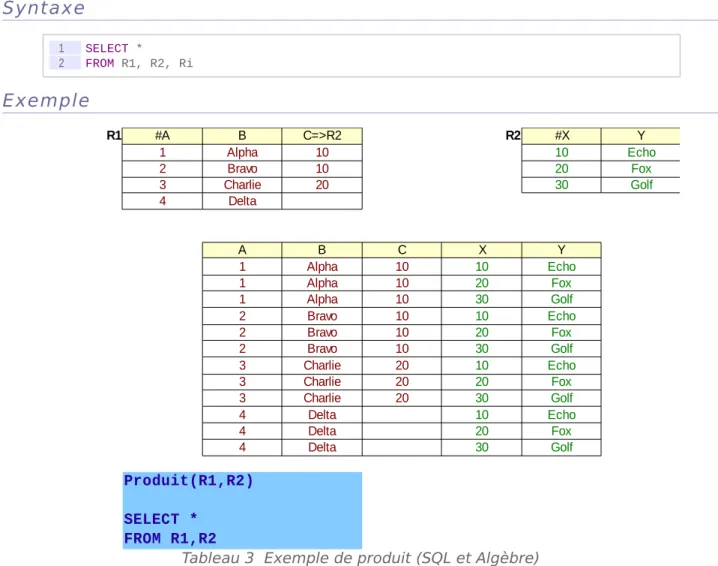Select the #A header of table R1

[x=162, y=136]
